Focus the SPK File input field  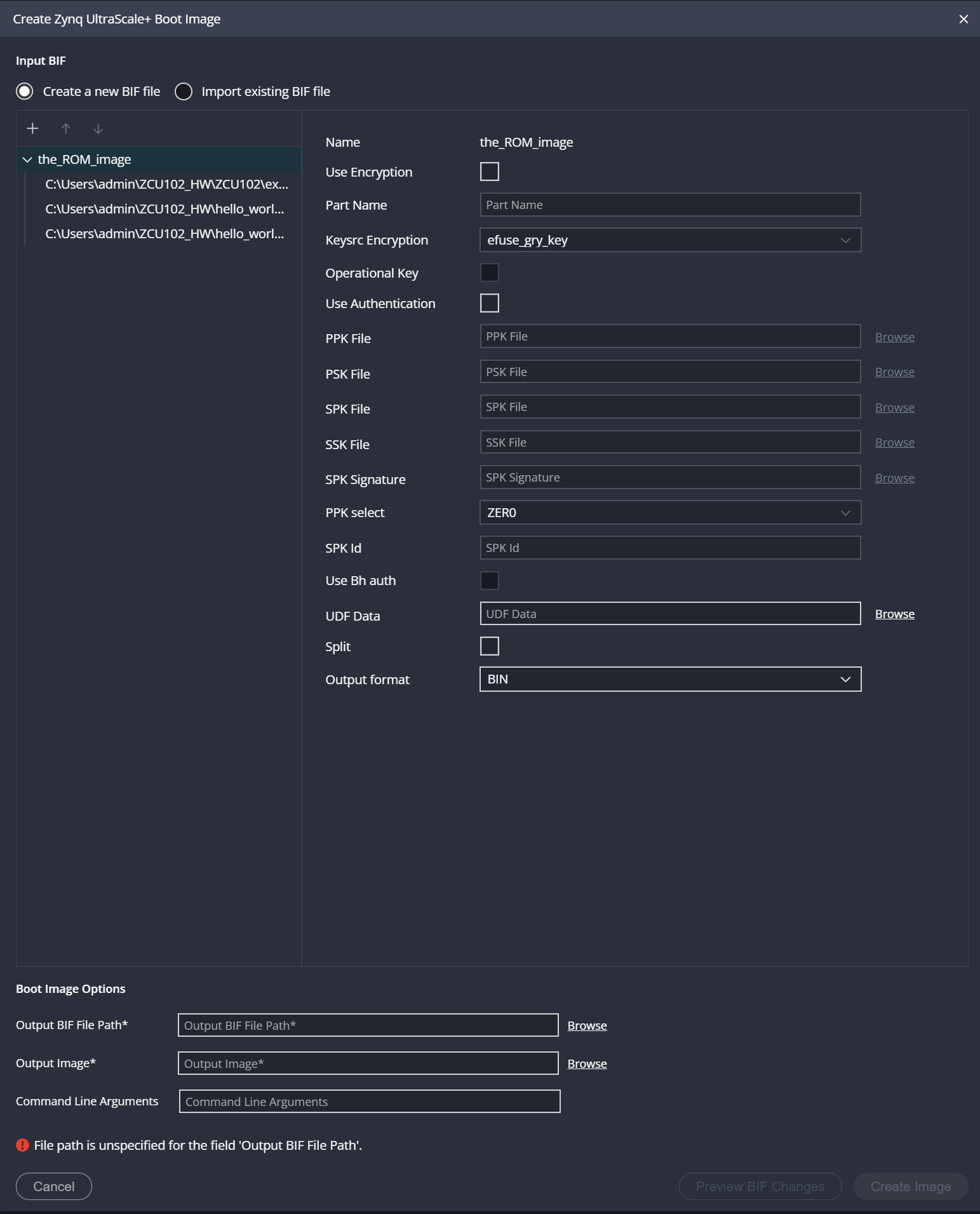click(670, 407)
